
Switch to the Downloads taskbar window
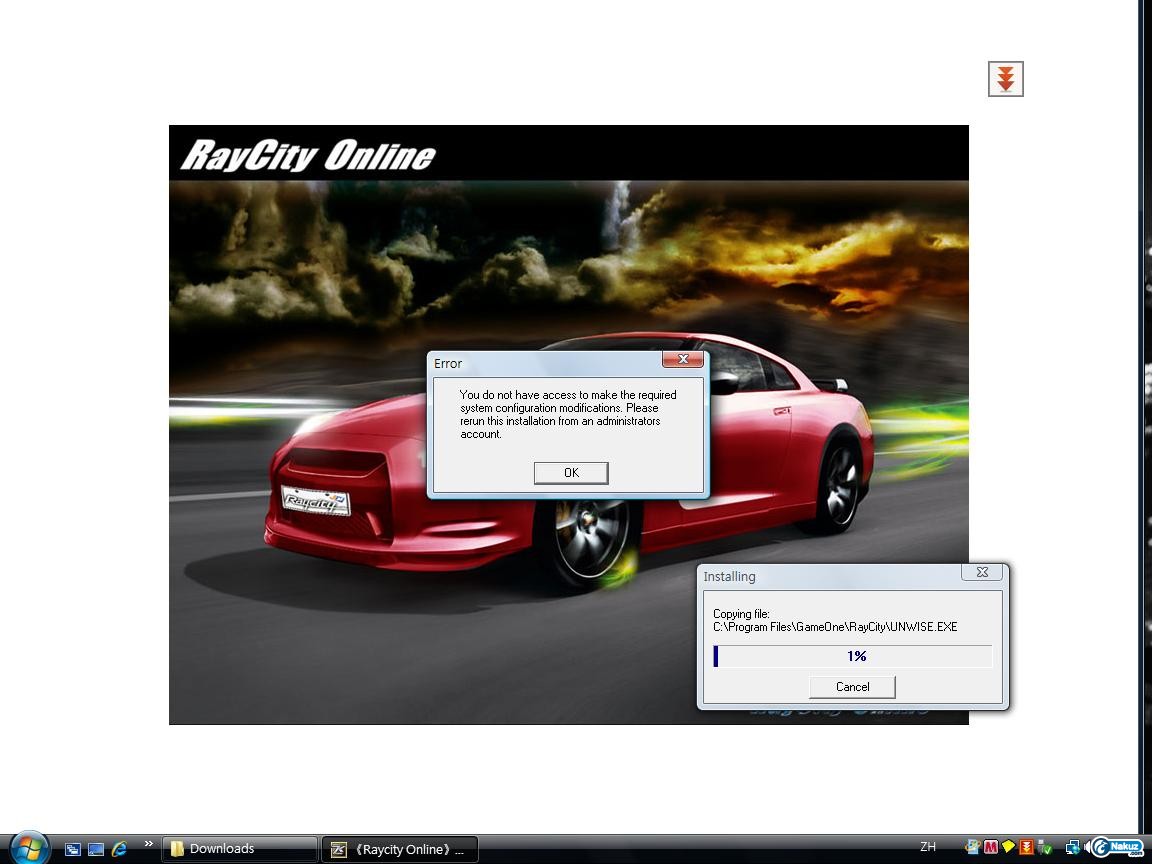(240, 849)
